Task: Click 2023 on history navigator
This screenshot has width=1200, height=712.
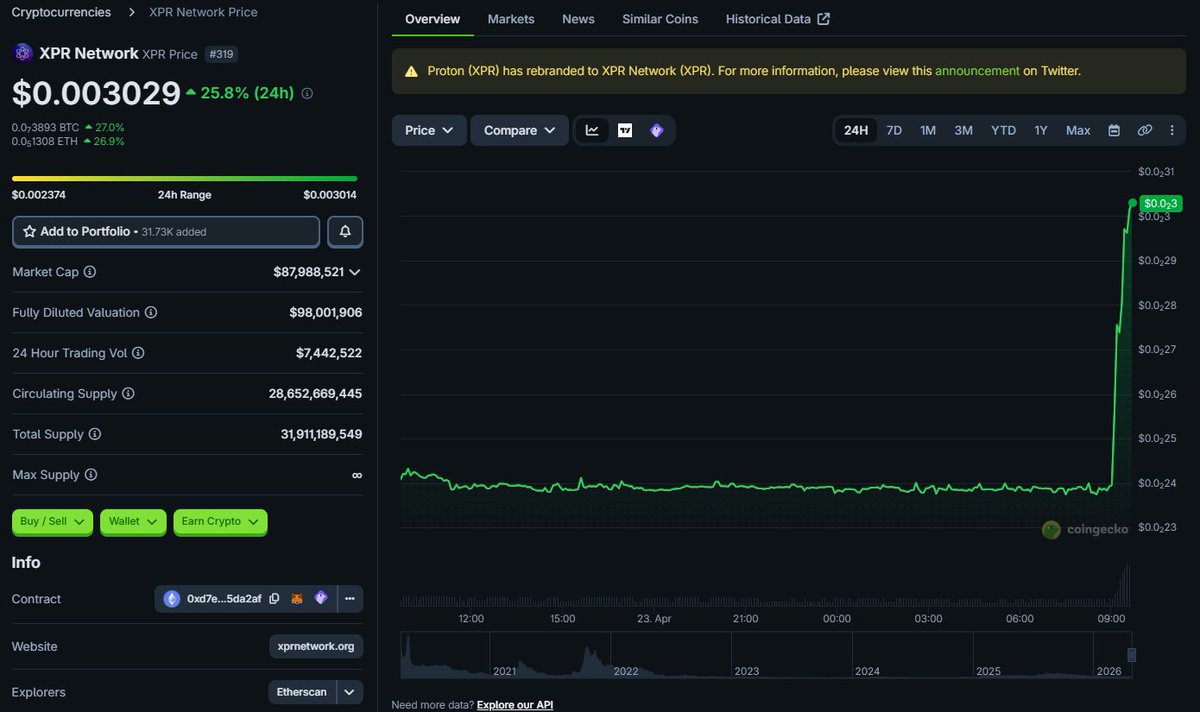Action: click(746, 671)
